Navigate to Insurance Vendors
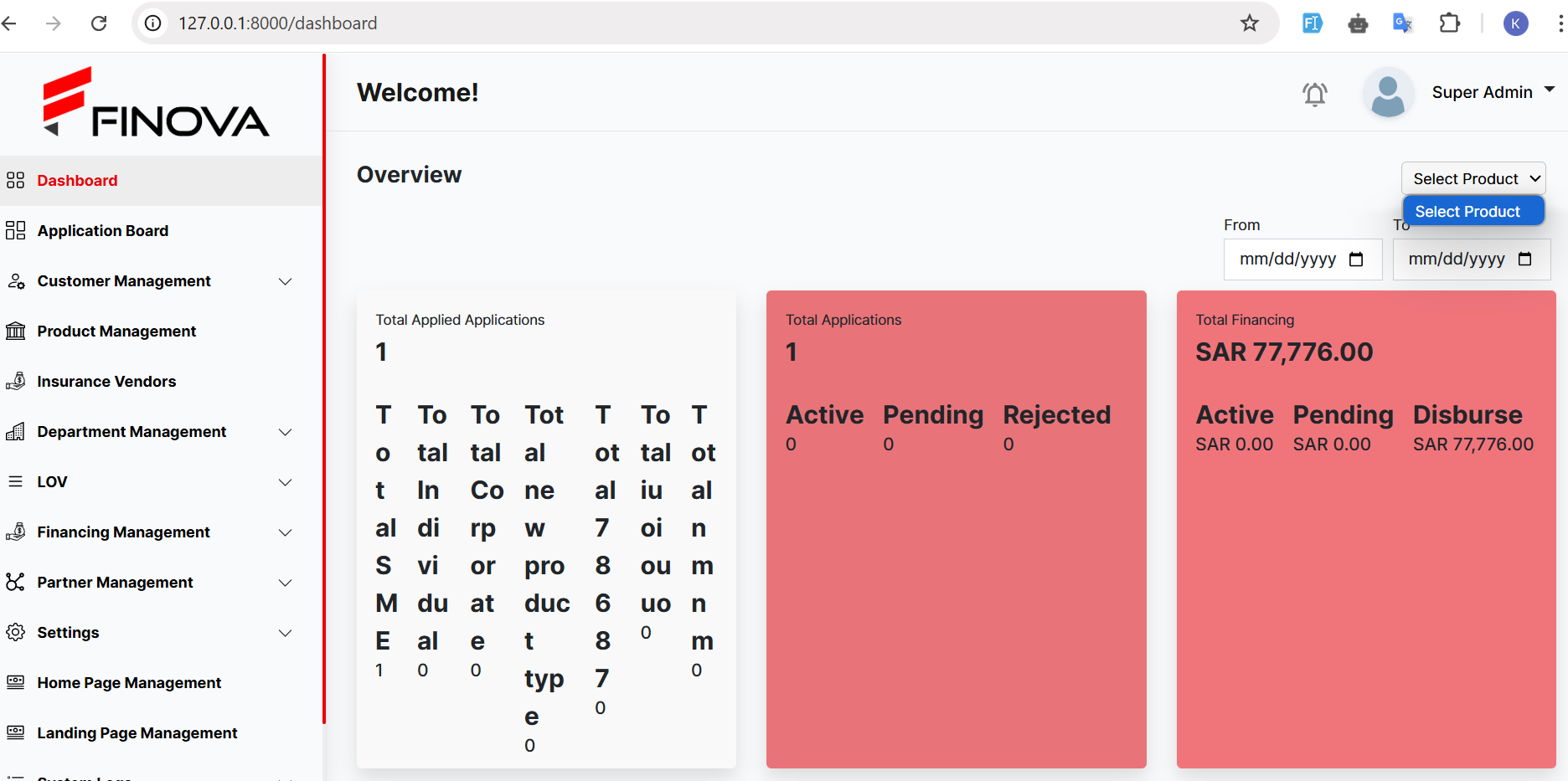This screenshot has height=781, width=1568. tap(106, 382)
